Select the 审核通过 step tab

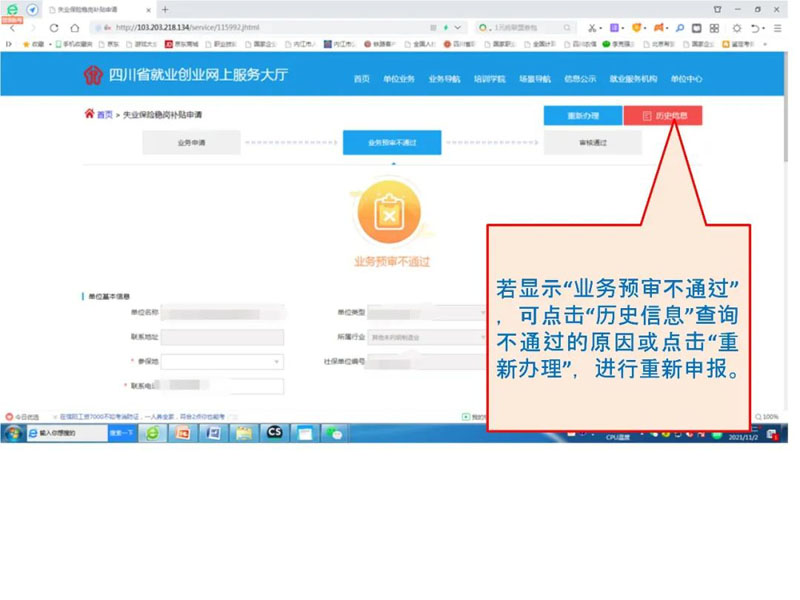click(592, 143)
